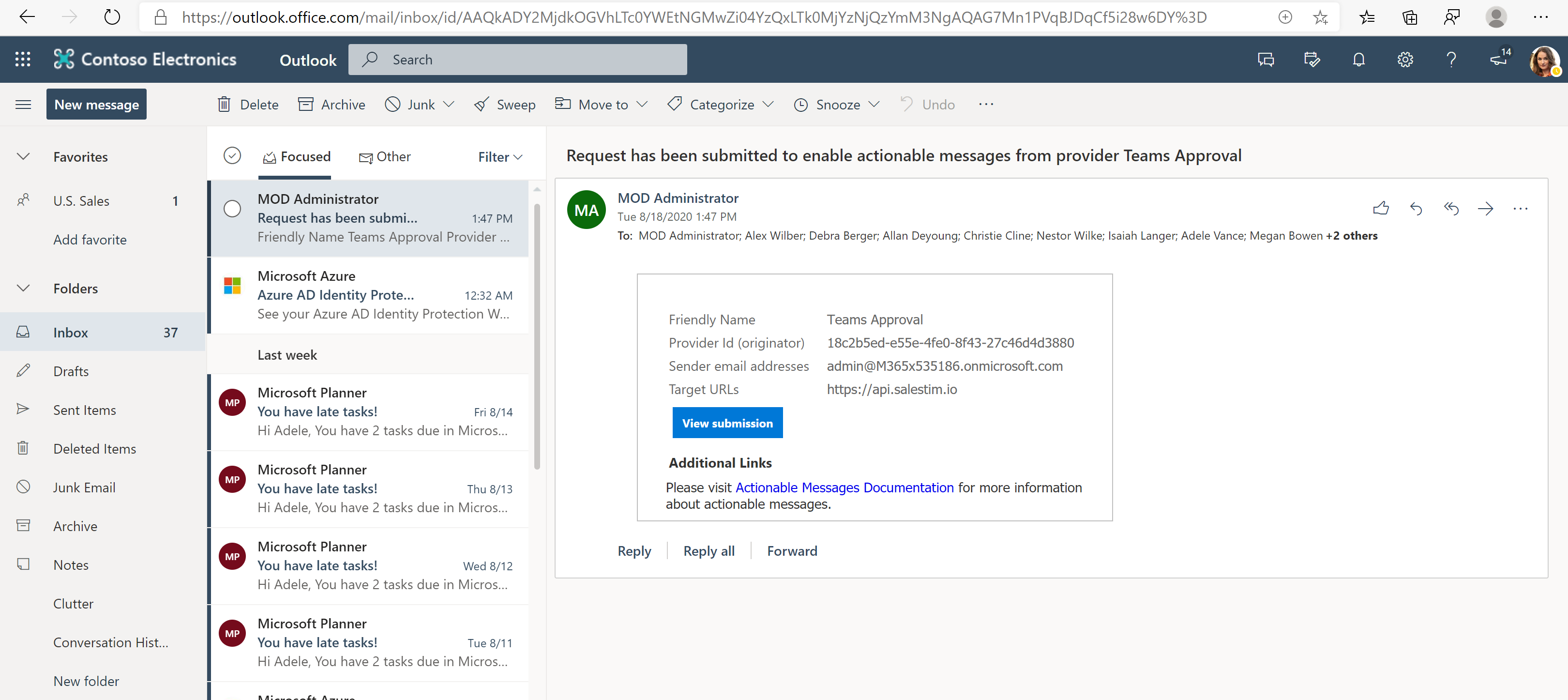Click the Reply all arrows icon
The height and width of the screenshot is (700, 1568).
[x=1451, y=209]
